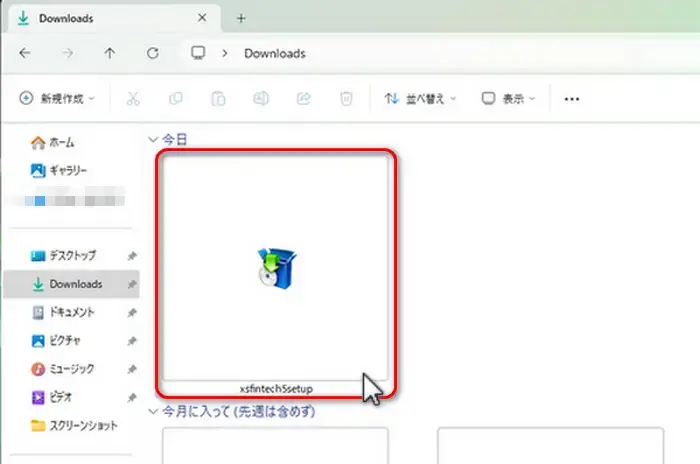Open the 並べ替え sort dropdown

pos(420,99)
